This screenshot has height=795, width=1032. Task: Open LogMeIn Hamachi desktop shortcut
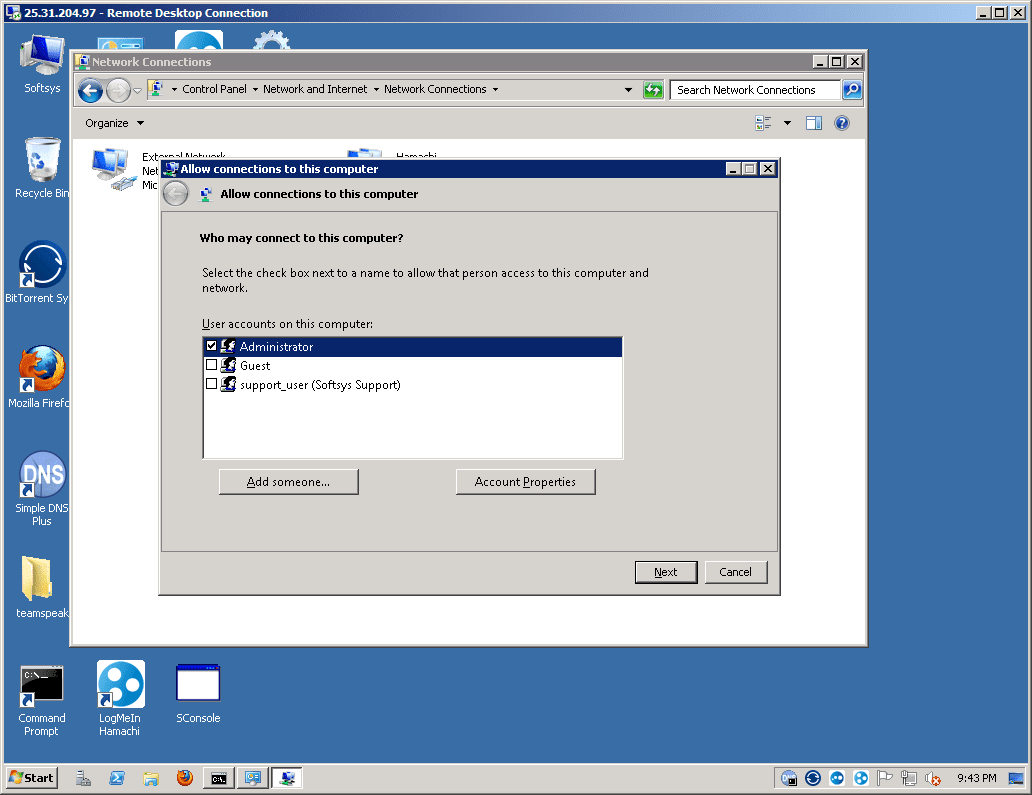[x=120, y=699]
